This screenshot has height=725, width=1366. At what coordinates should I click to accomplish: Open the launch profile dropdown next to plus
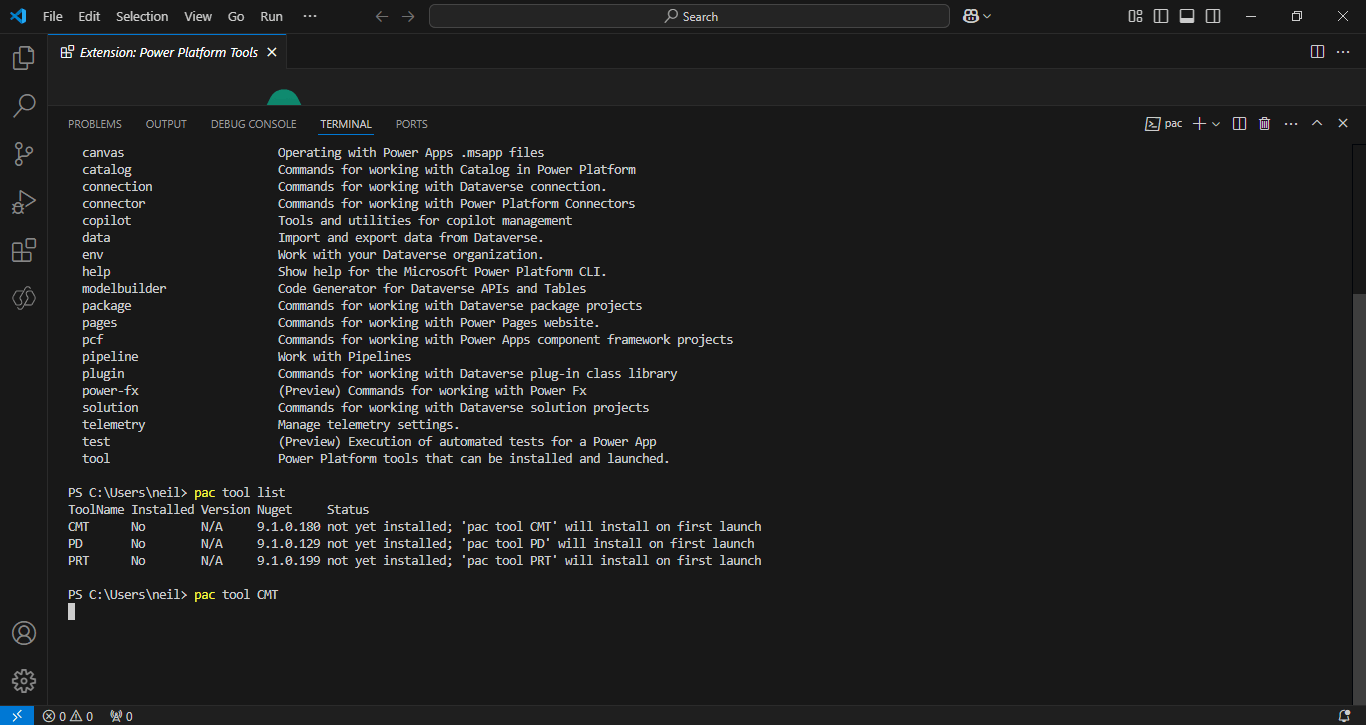[x=1216, y=124]
